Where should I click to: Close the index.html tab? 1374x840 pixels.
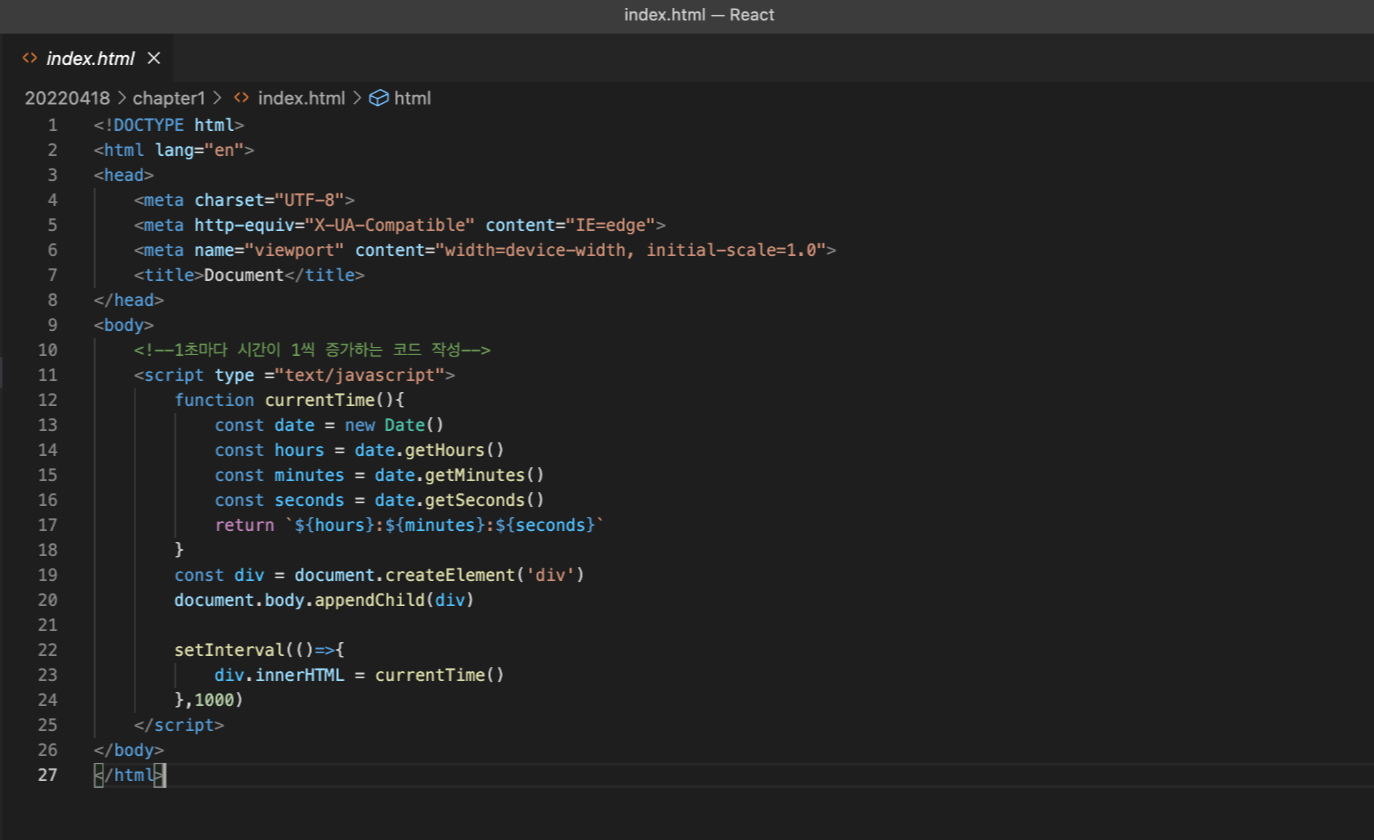coord(154,58)
